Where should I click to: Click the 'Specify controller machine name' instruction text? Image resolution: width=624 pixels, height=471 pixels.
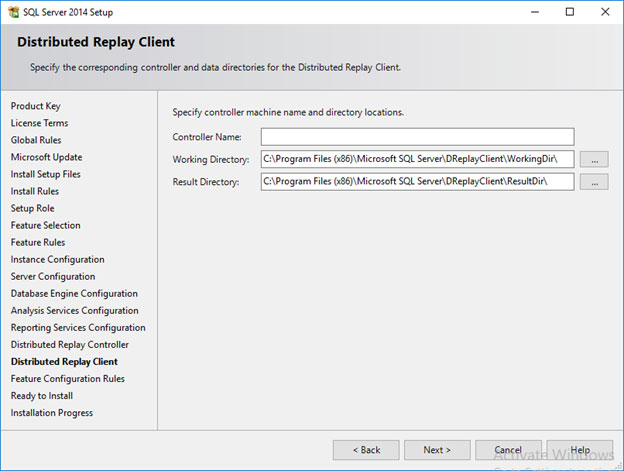point(288,113)
